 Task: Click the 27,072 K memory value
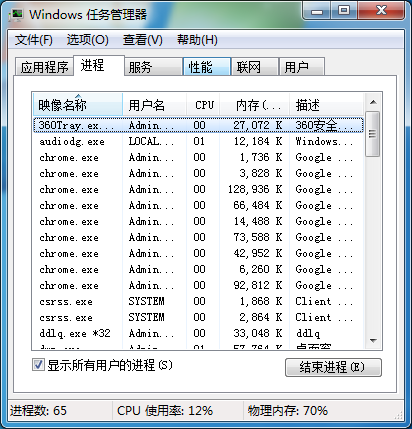pyautogui.click(x=258, y=125)
